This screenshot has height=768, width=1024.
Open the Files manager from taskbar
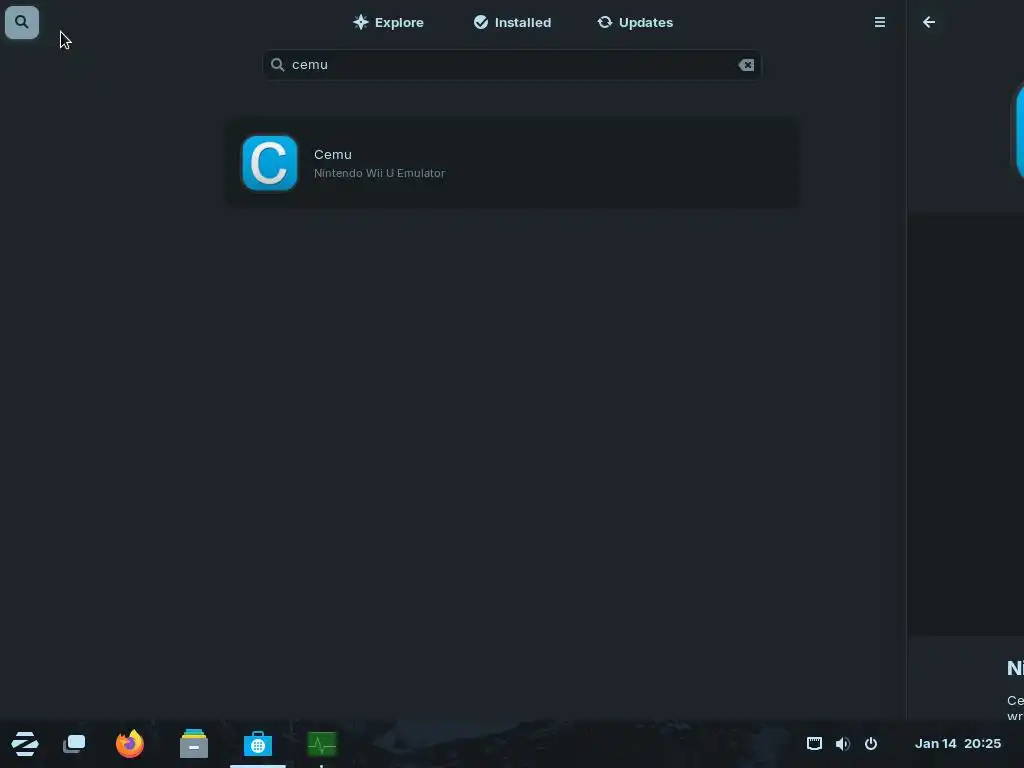194,744
